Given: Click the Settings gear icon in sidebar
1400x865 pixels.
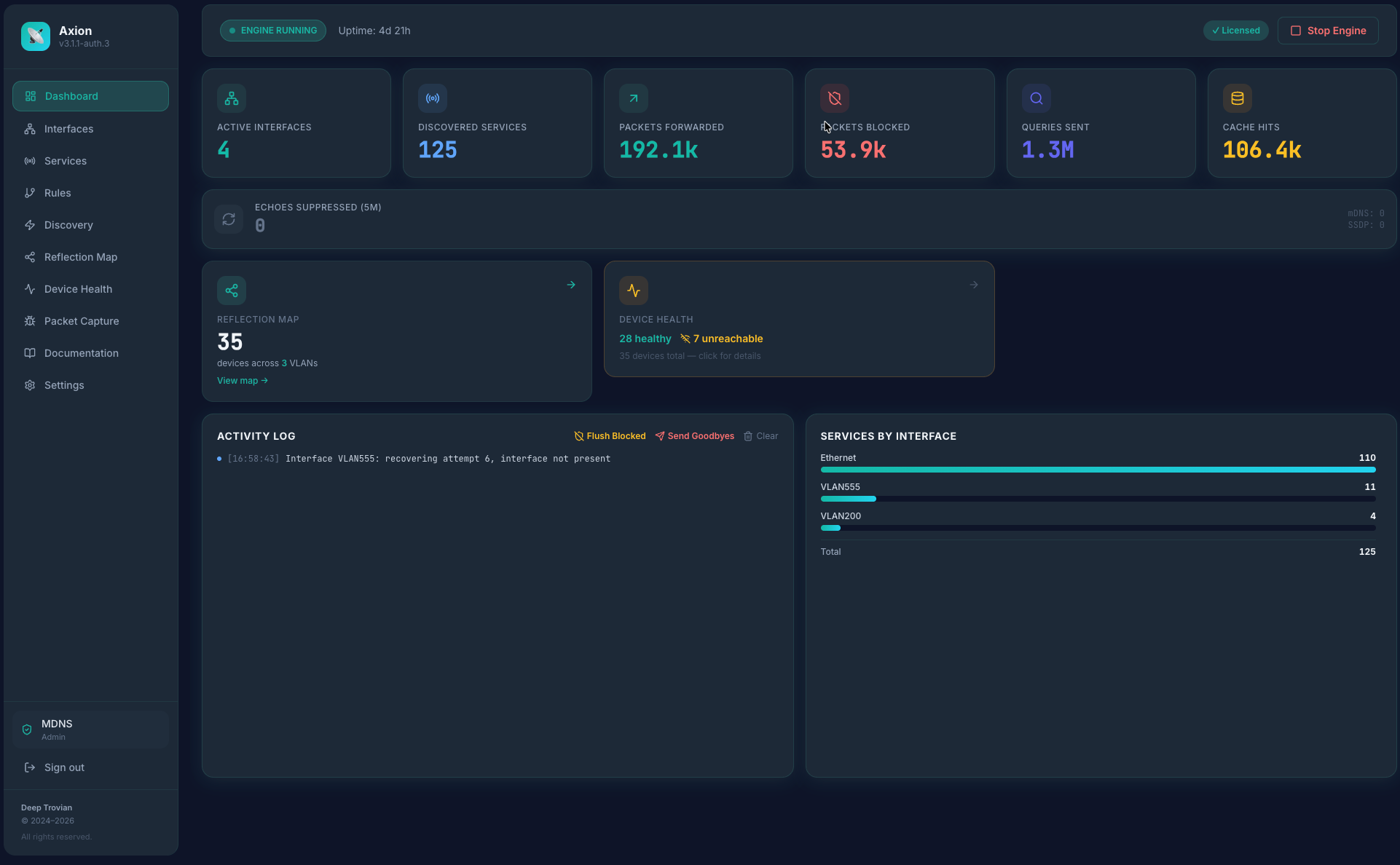Looking at the screenshot, I should pos(30,385).
